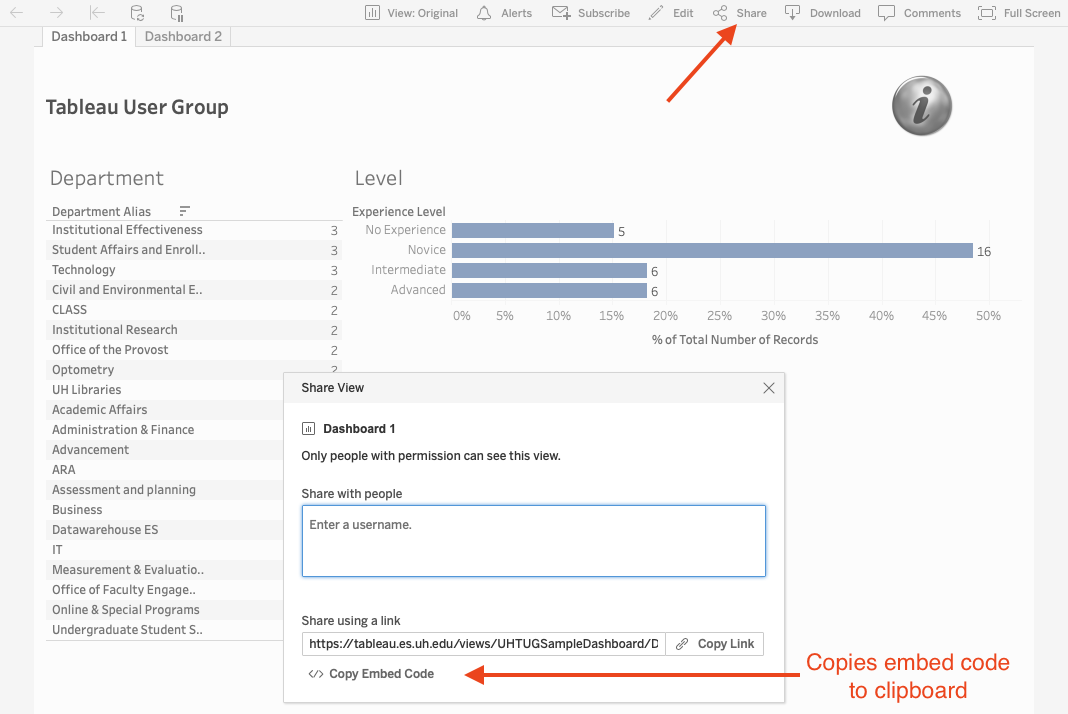Select the Undergraduate Student S.. row

(165, 630)
